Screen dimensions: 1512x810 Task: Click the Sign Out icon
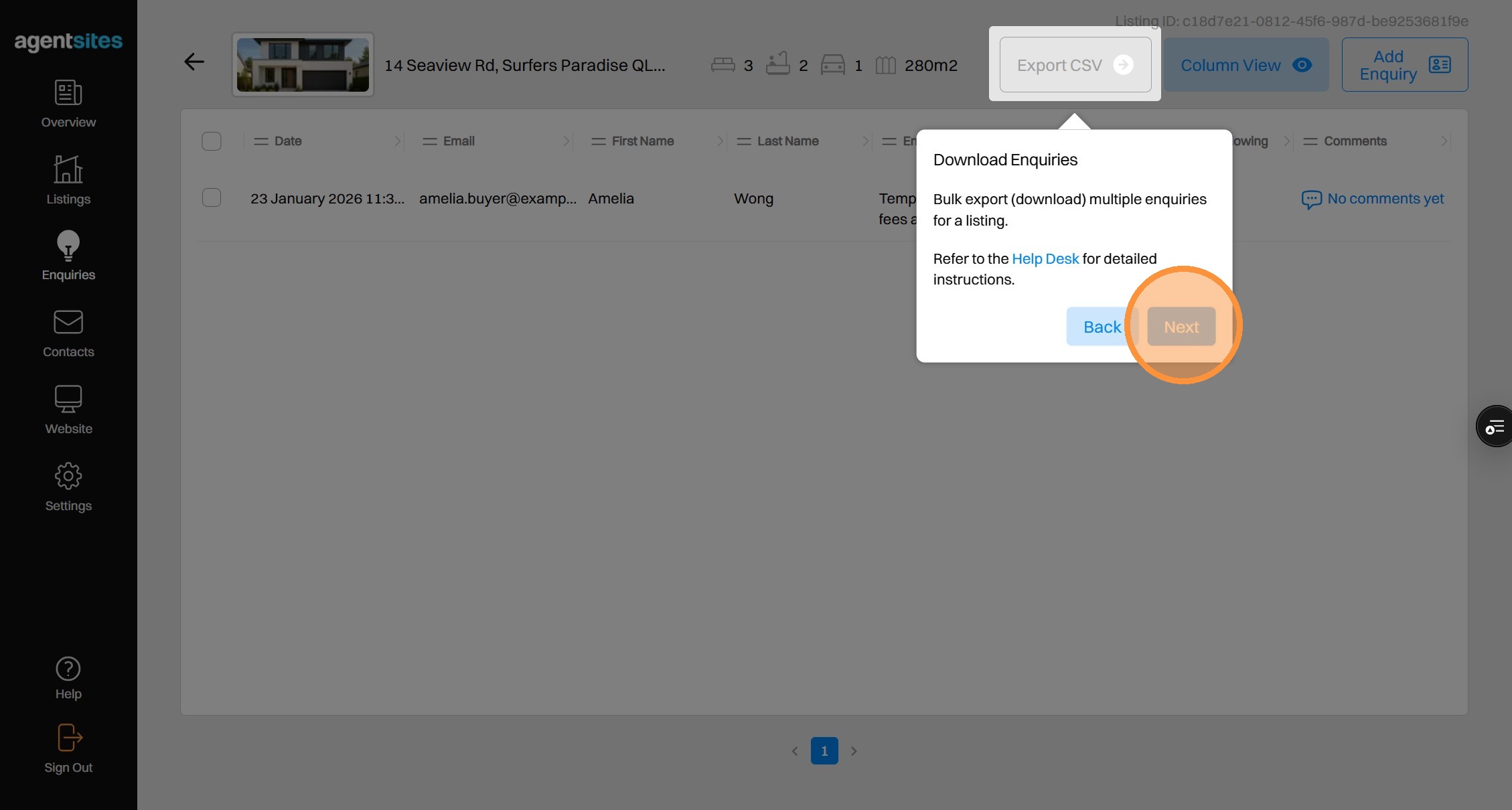click(x=69, y=738)
